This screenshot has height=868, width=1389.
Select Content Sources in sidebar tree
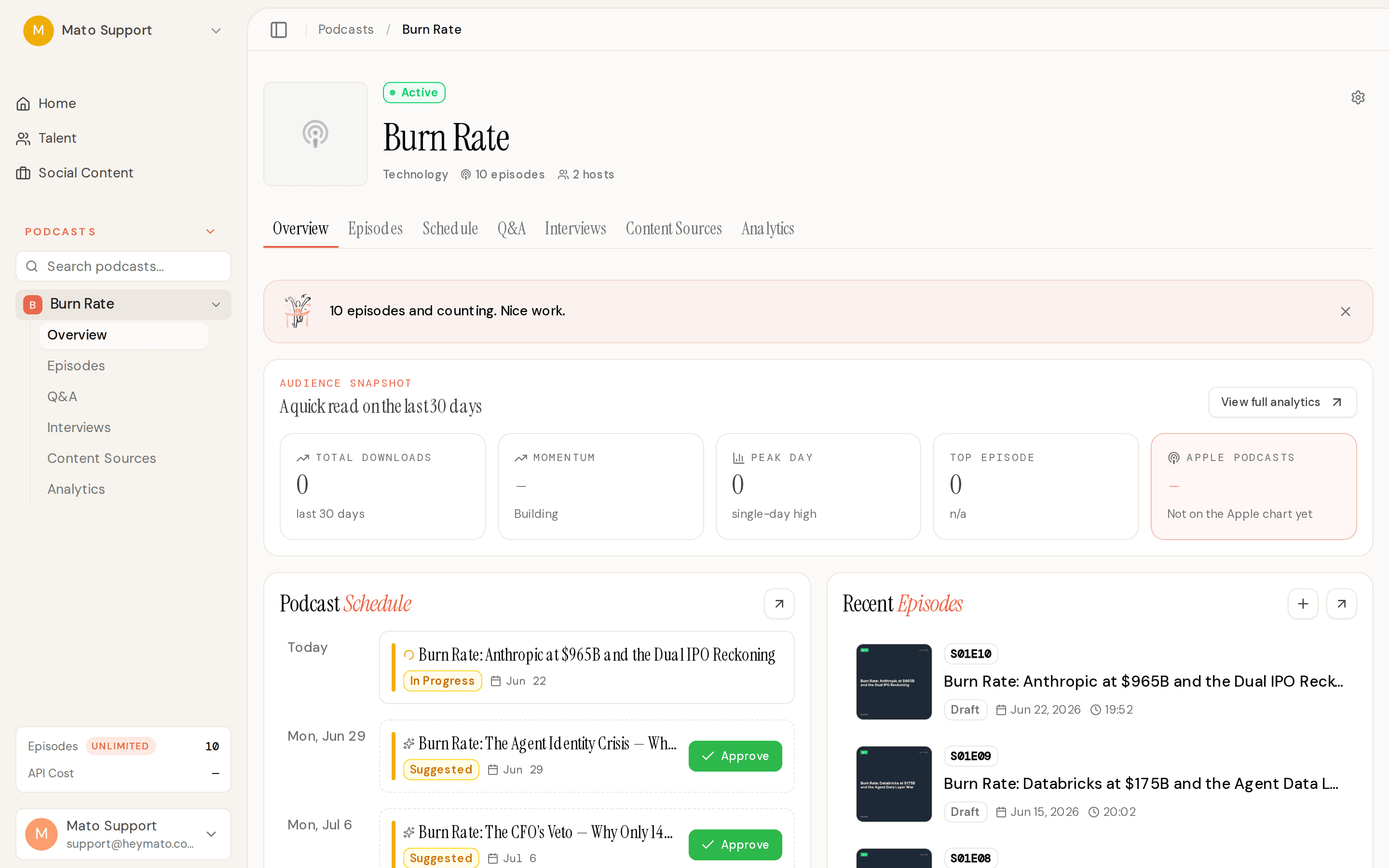click(x=123, y=459)
